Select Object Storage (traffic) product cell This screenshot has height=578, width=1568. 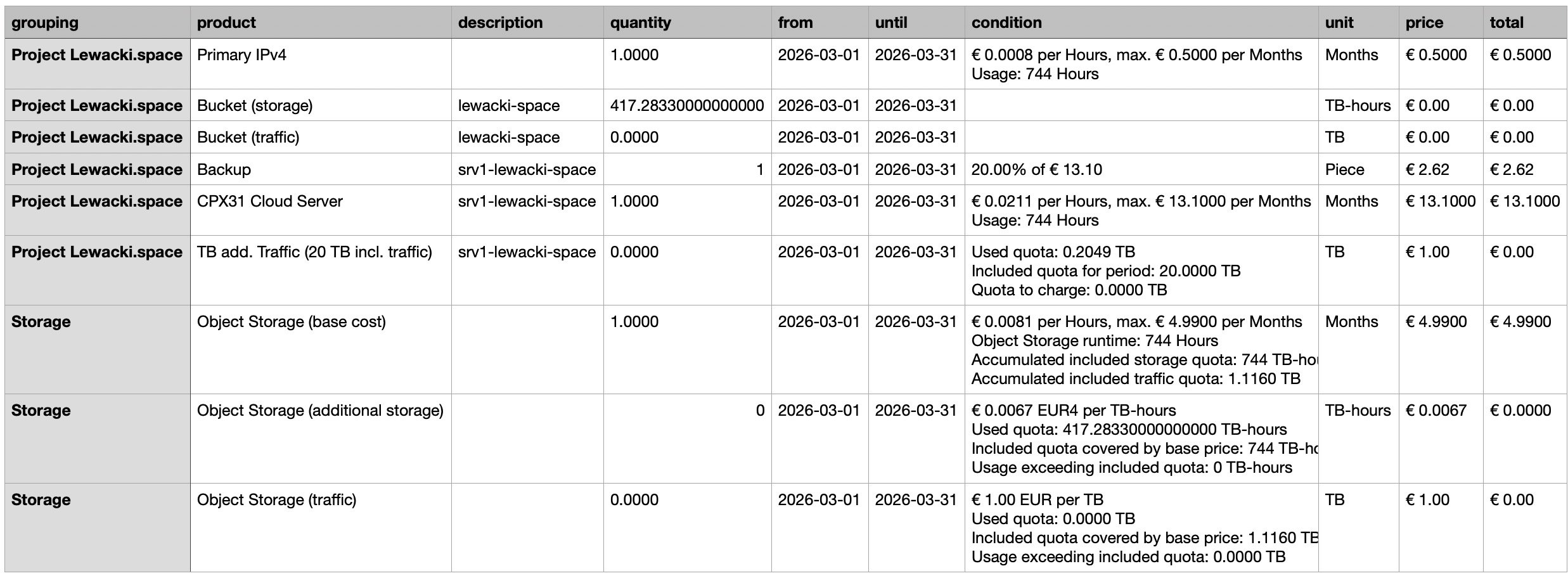[x=321, y=528]
